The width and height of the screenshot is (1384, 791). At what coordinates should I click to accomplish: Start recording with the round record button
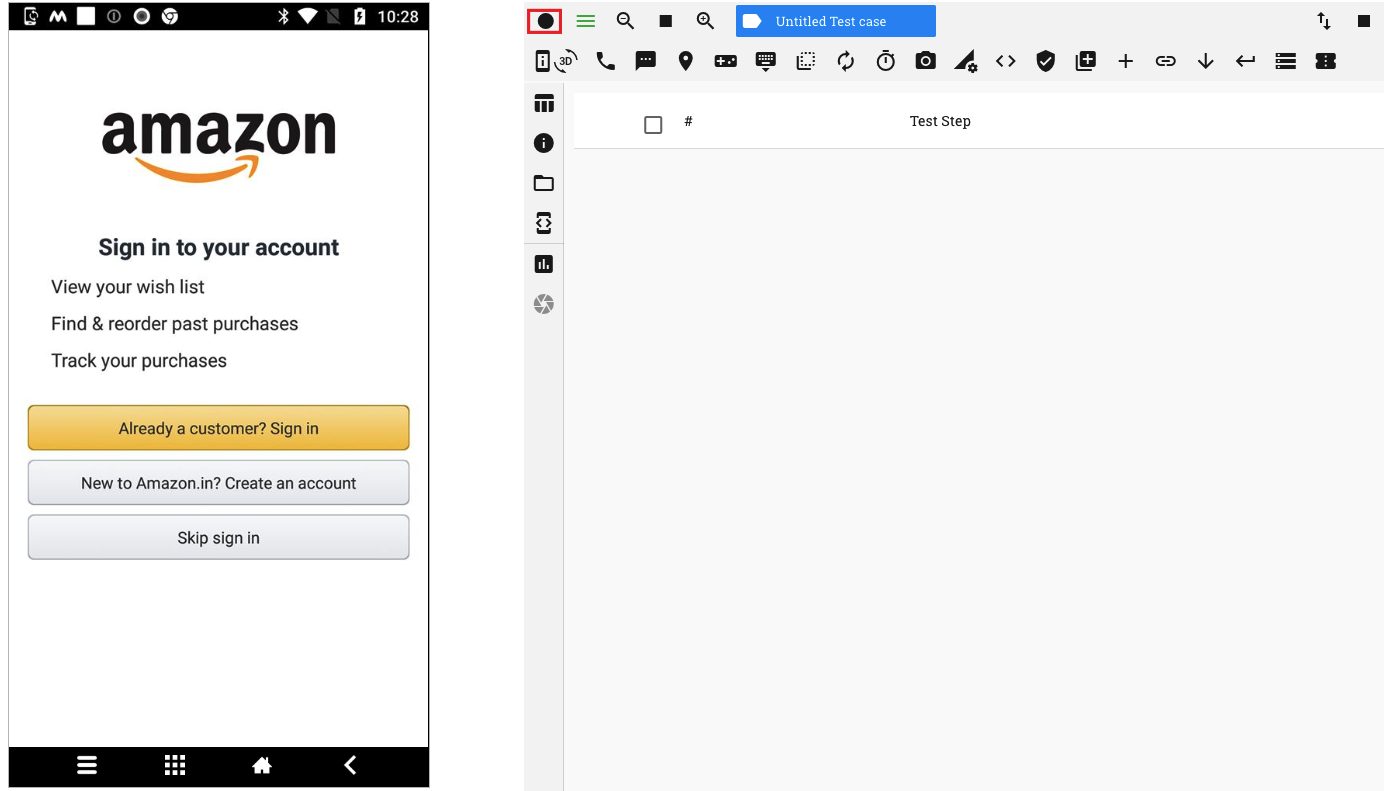pos(545,21)
